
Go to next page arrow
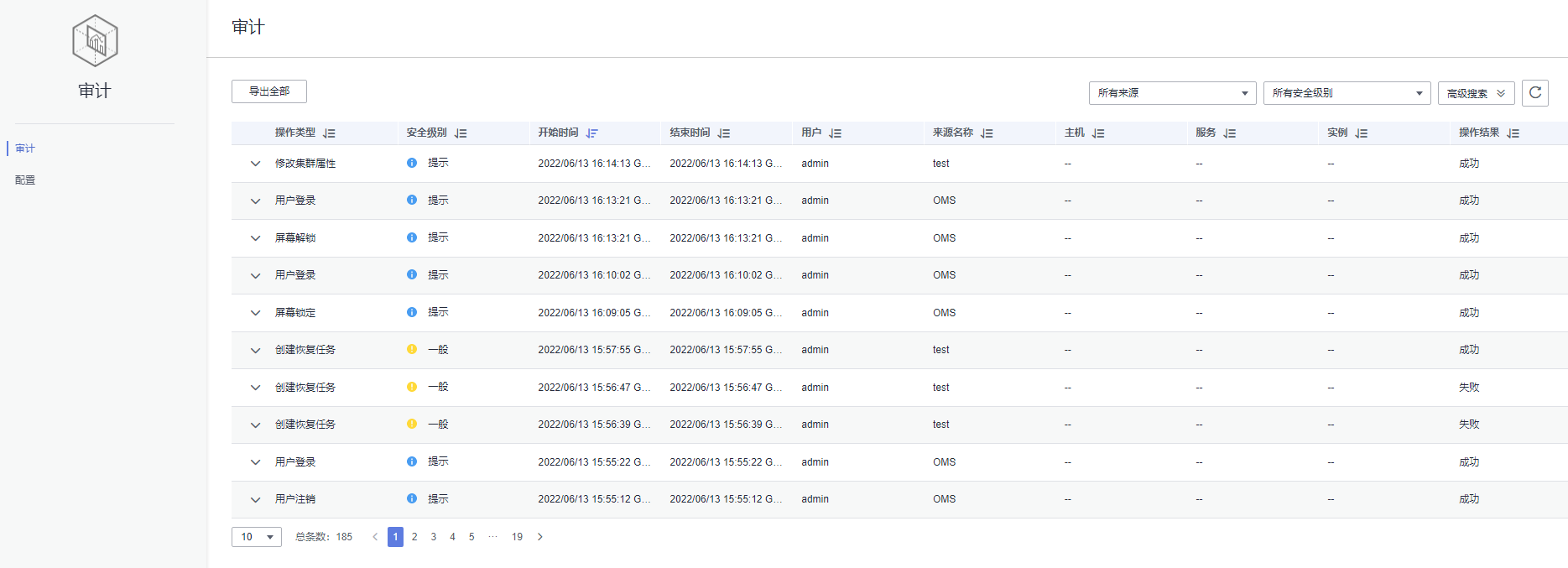[539, 537]
